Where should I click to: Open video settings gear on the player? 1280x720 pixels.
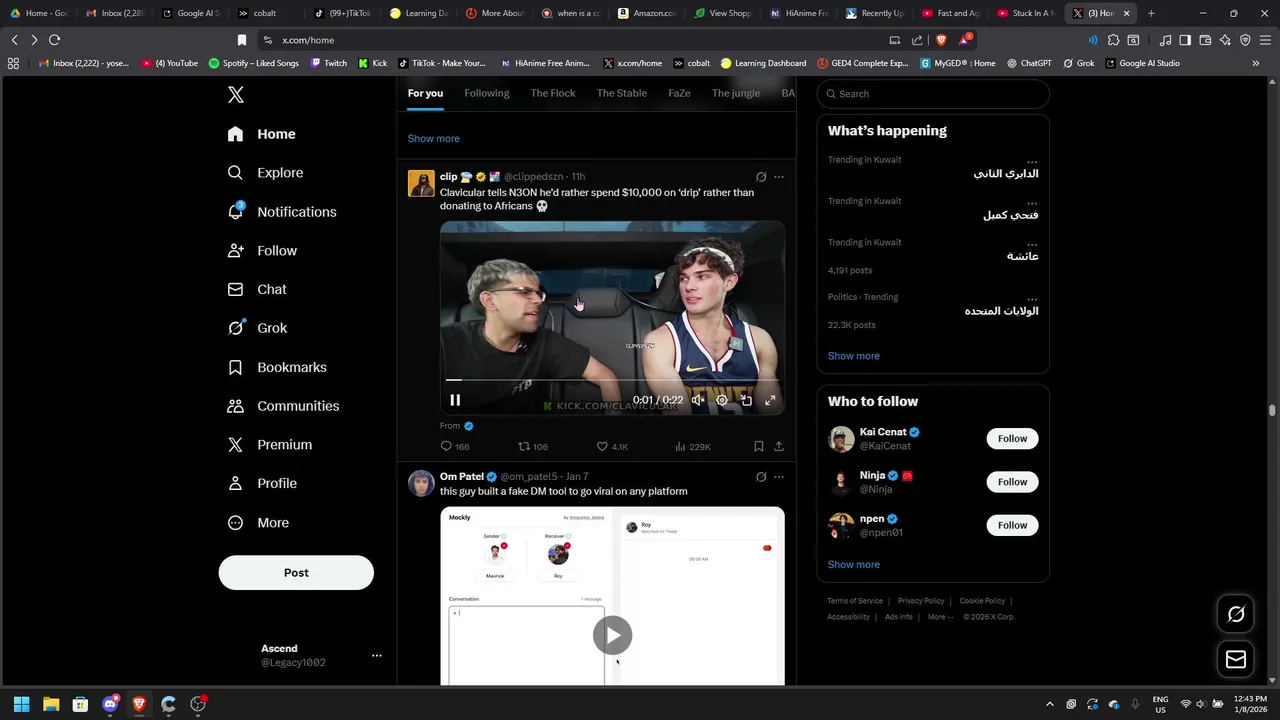click(x=722, y=400)
